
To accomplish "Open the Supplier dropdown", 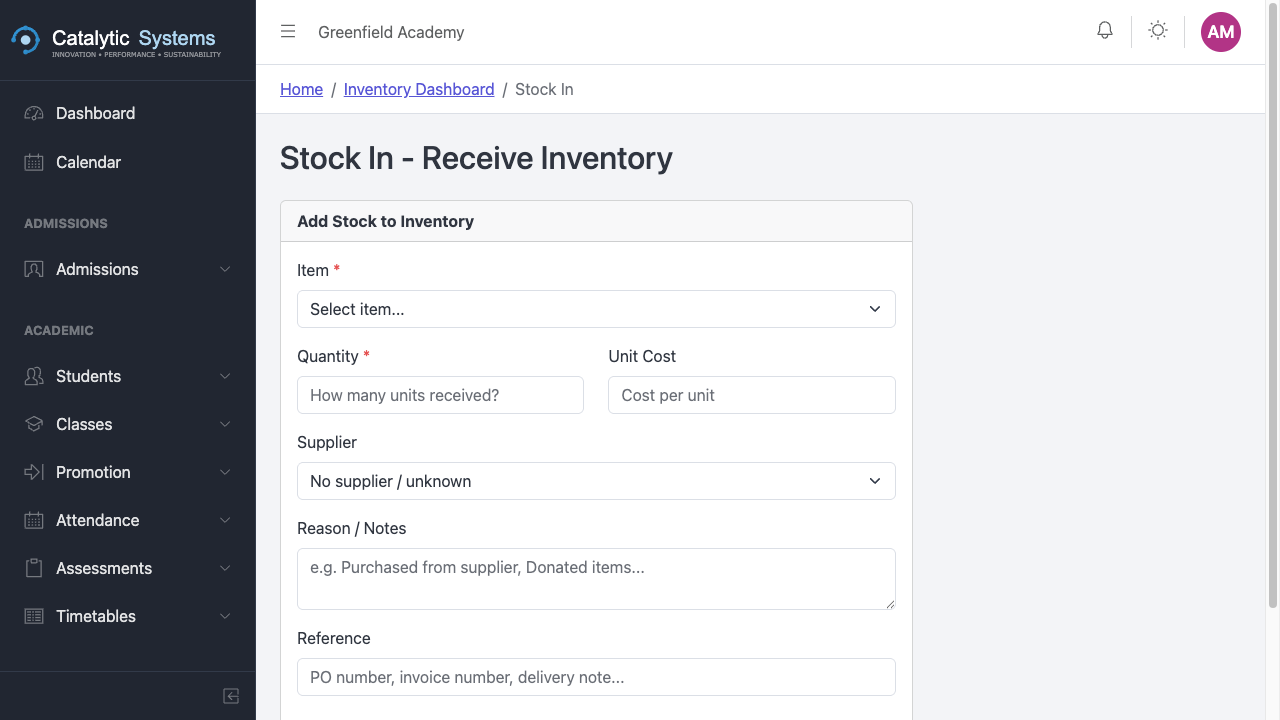I will (596, 481).
